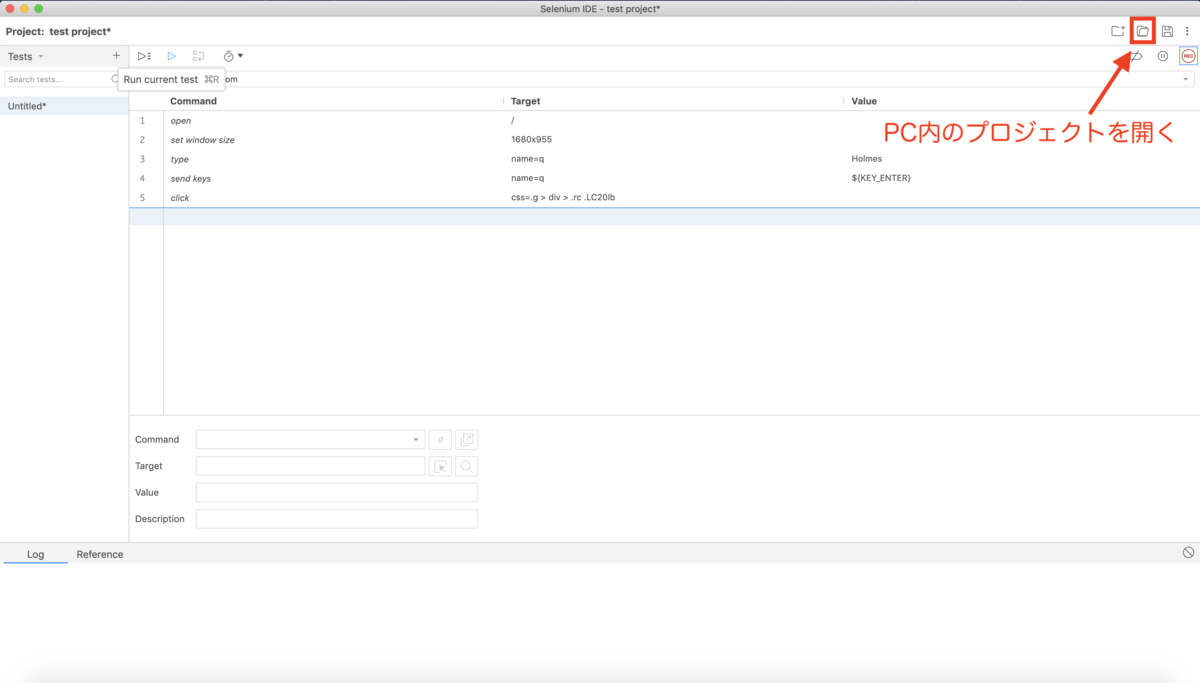Run the current test
The height and width of the screenshot is (683, 1200).
coord(172,56)
